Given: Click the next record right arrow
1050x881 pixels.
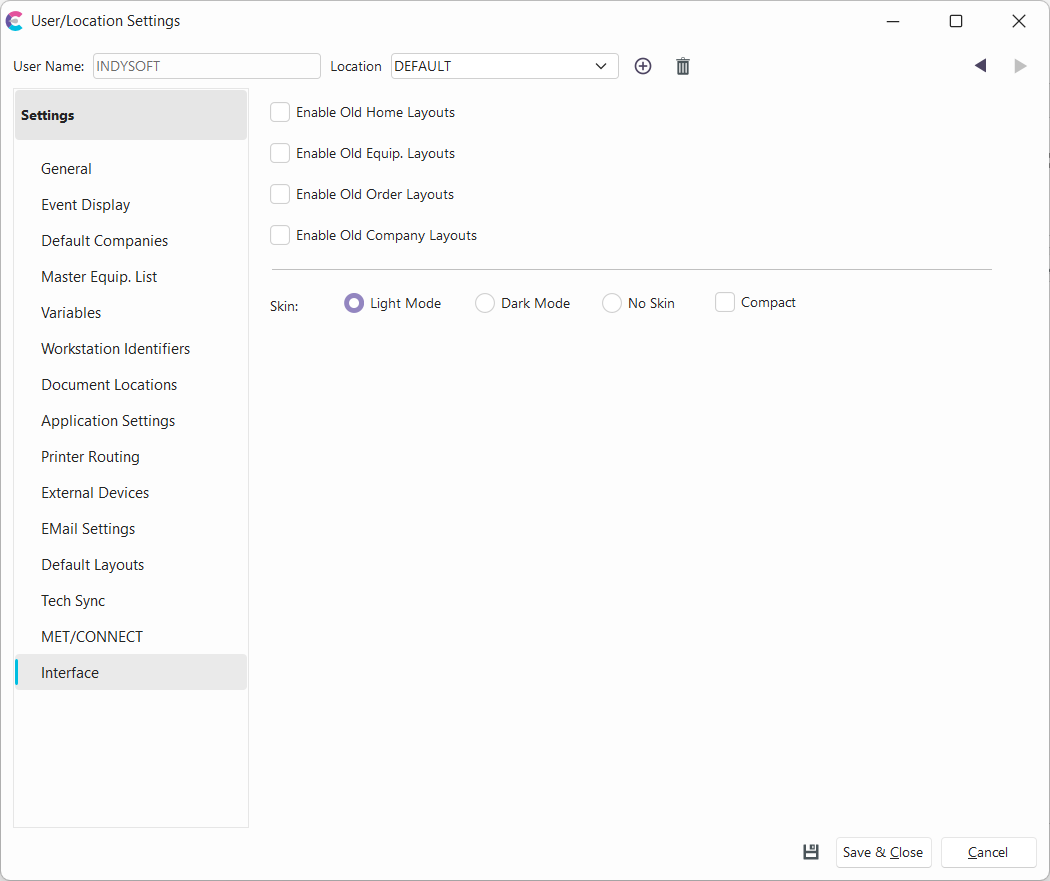Looking at the screenshot, I should click(1020, 66).
